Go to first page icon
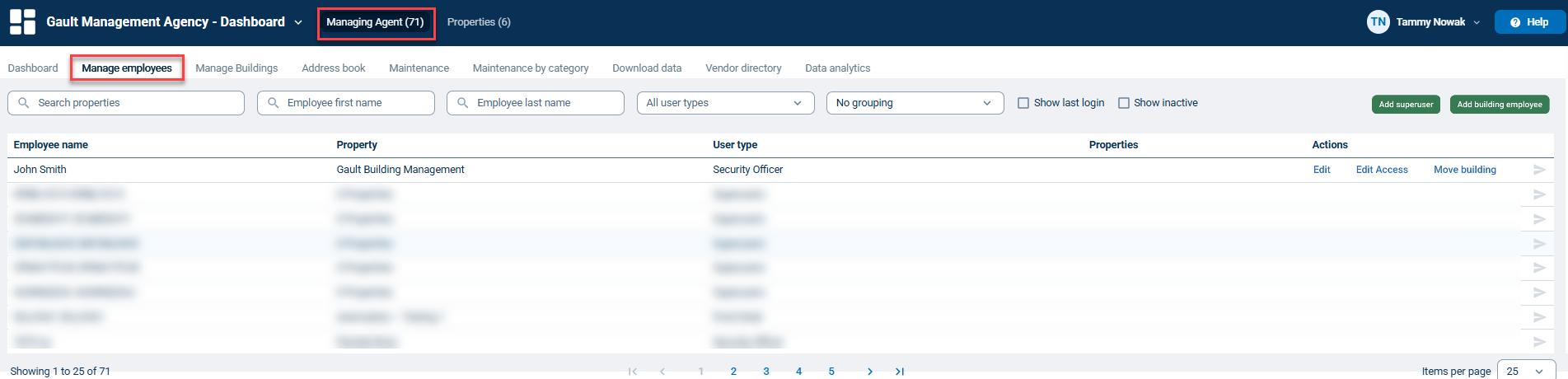This screenshot has height=379, width=1568. [x=633, y=372]
